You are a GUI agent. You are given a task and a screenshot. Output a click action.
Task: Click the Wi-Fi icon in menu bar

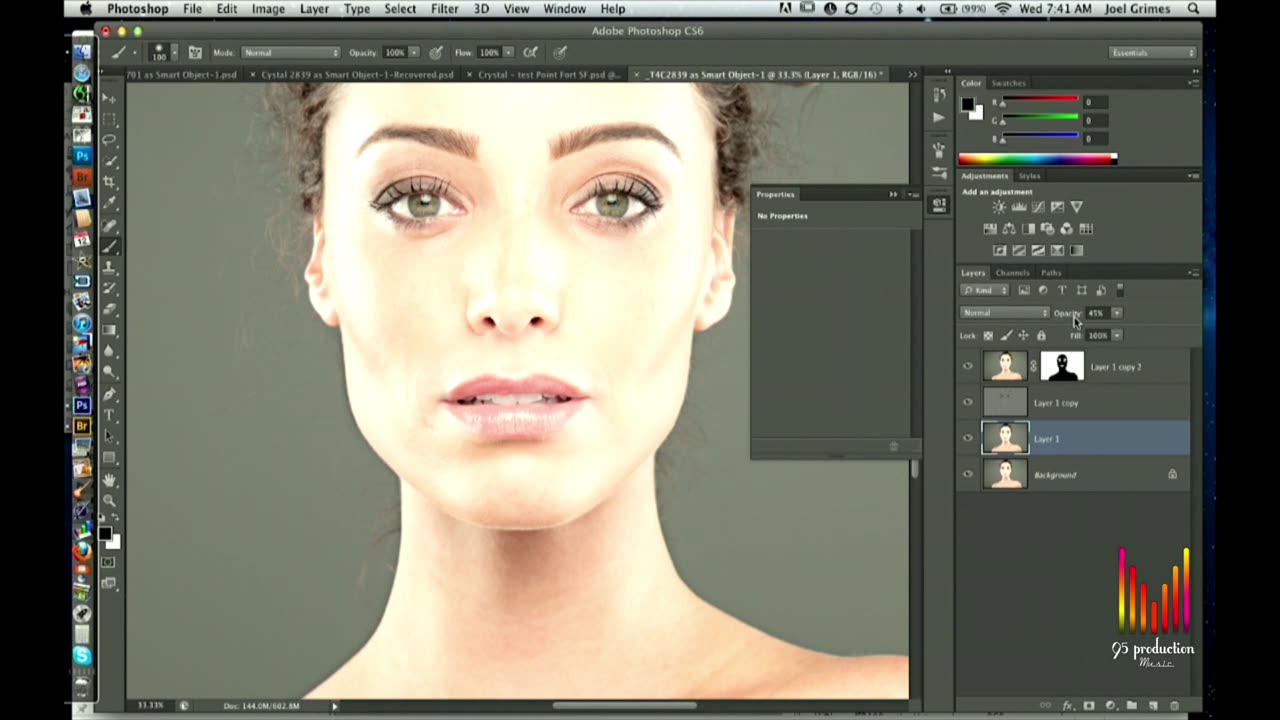1003,9
